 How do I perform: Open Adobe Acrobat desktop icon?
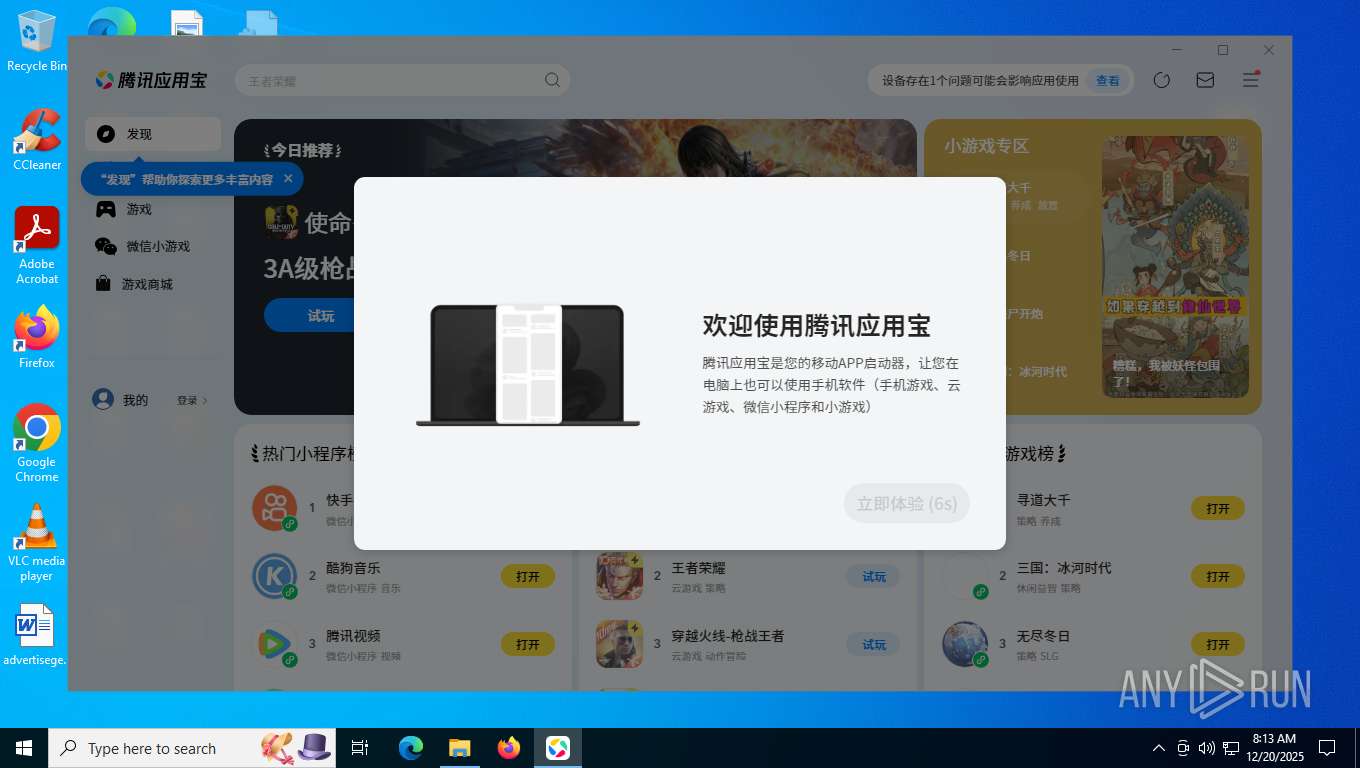(x=37, y=246)
